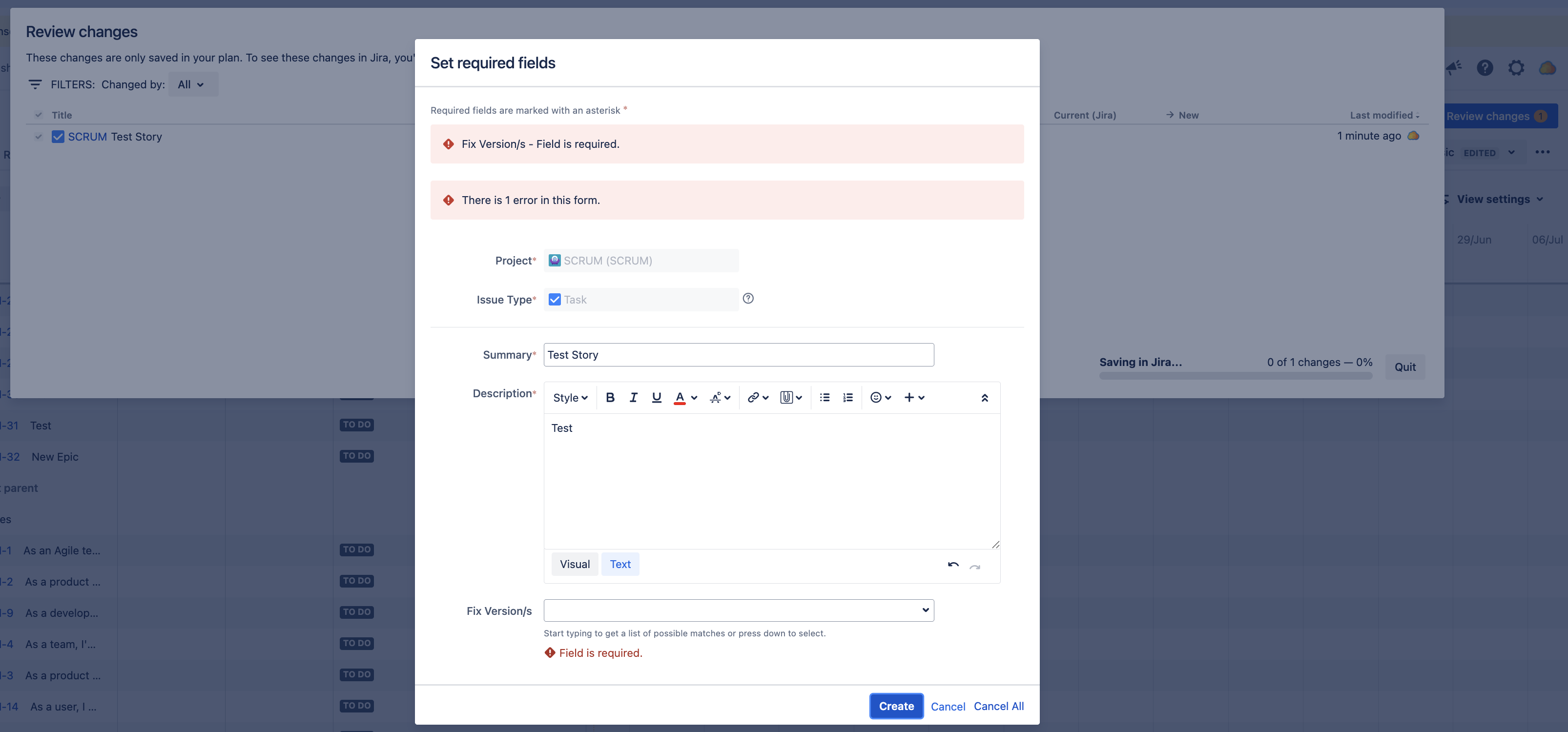Image resolution: width=1568 pixels, height=732 pixels.
Task: Insert a numbered list in description
Action: (847, 397)
